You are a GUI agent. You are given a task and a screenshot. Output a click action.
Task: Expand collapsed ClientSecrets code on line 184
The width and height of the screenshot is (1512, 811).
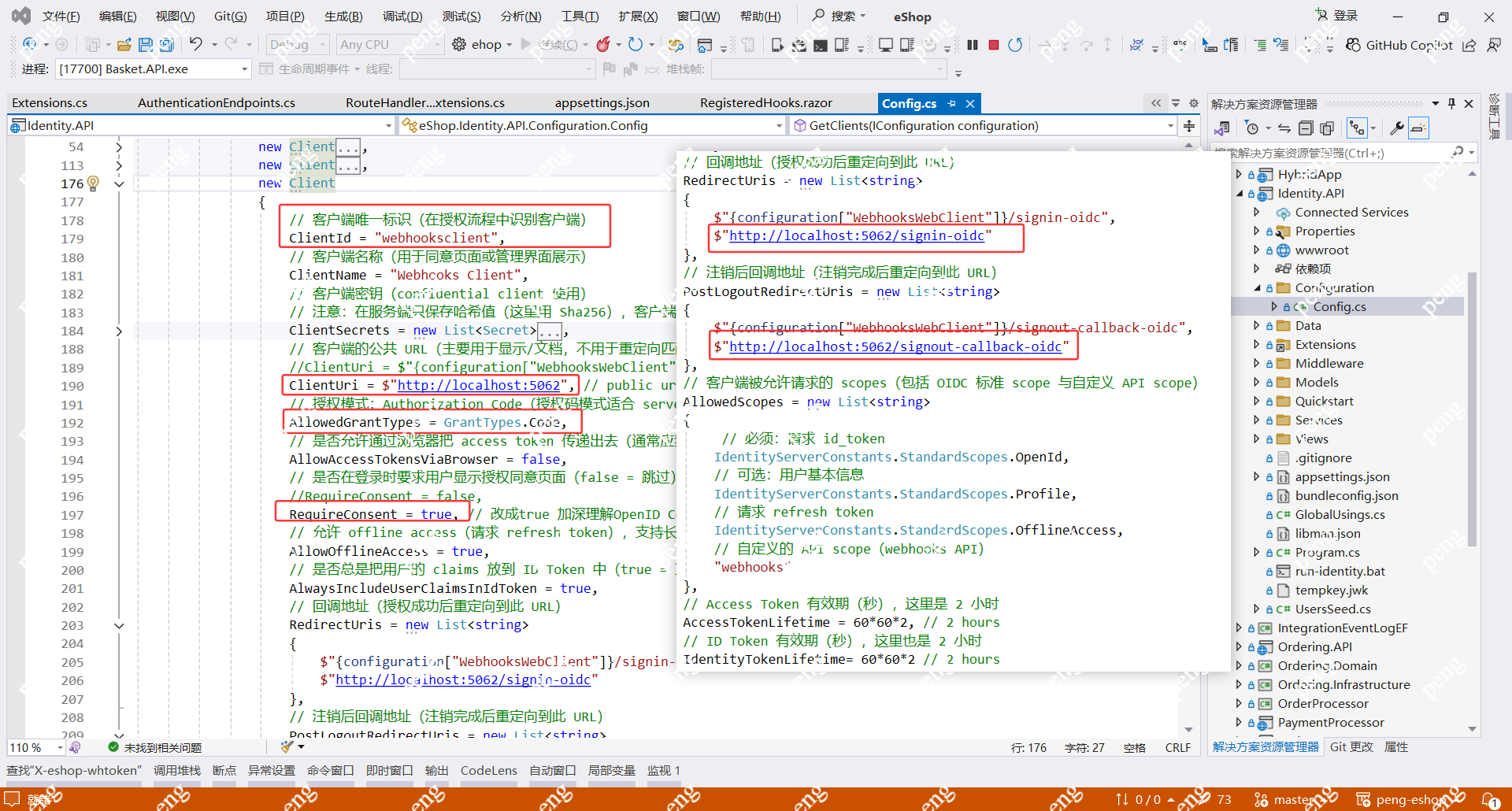tap(119, 331)
